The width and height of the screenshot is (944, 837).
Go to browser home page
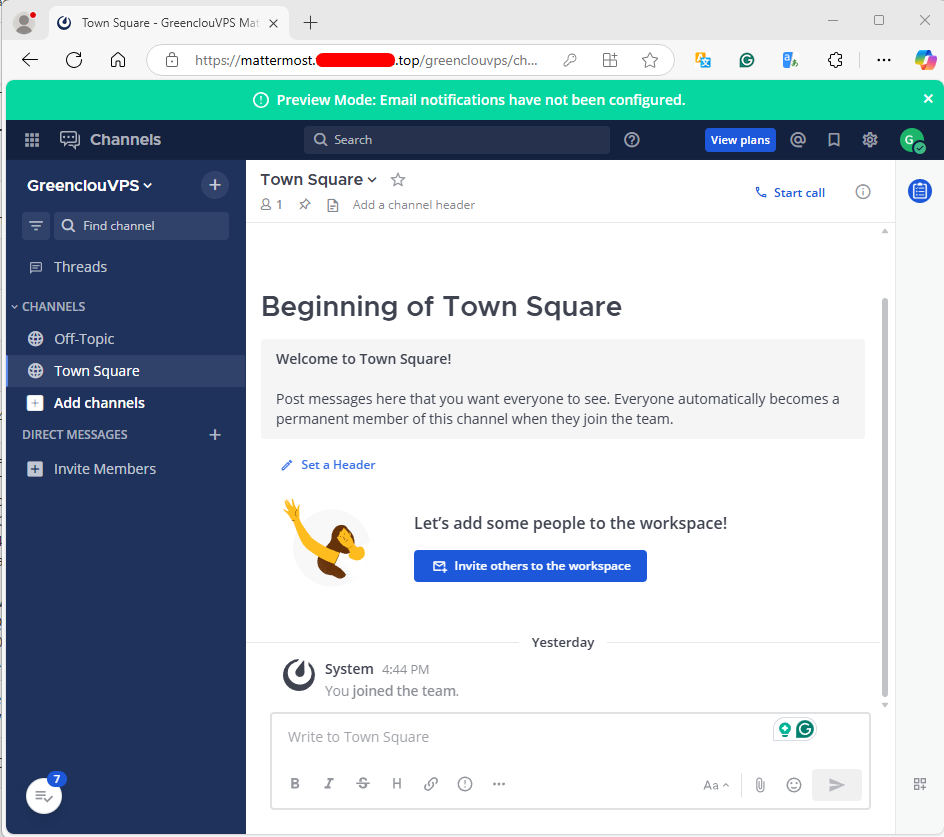click(118, 60)
